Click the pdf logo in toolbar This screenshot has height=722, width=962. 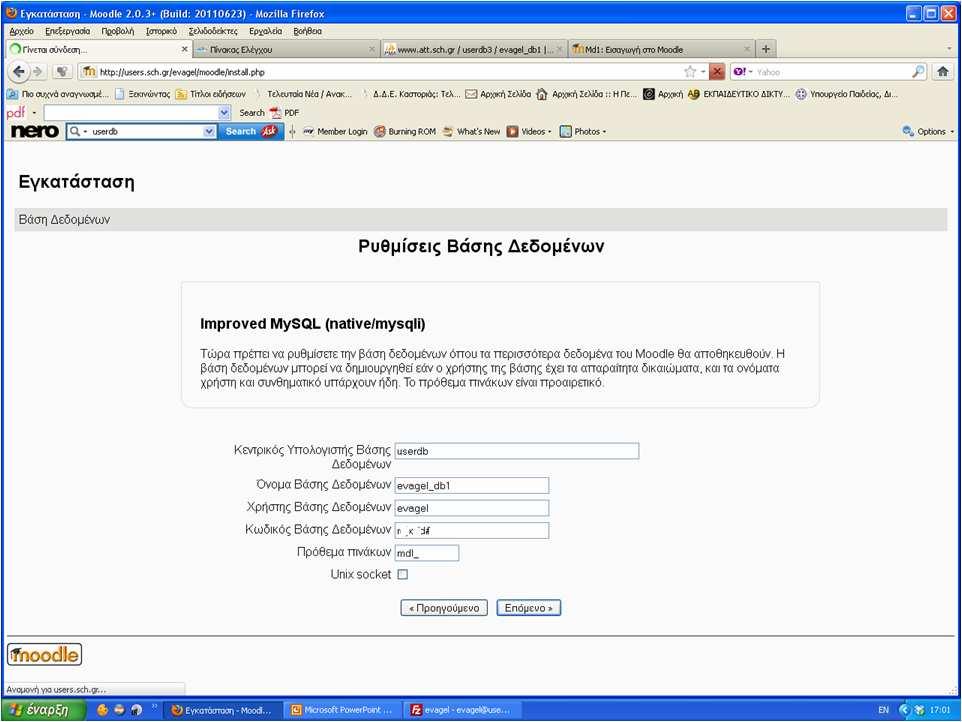(x=16, y=113)
